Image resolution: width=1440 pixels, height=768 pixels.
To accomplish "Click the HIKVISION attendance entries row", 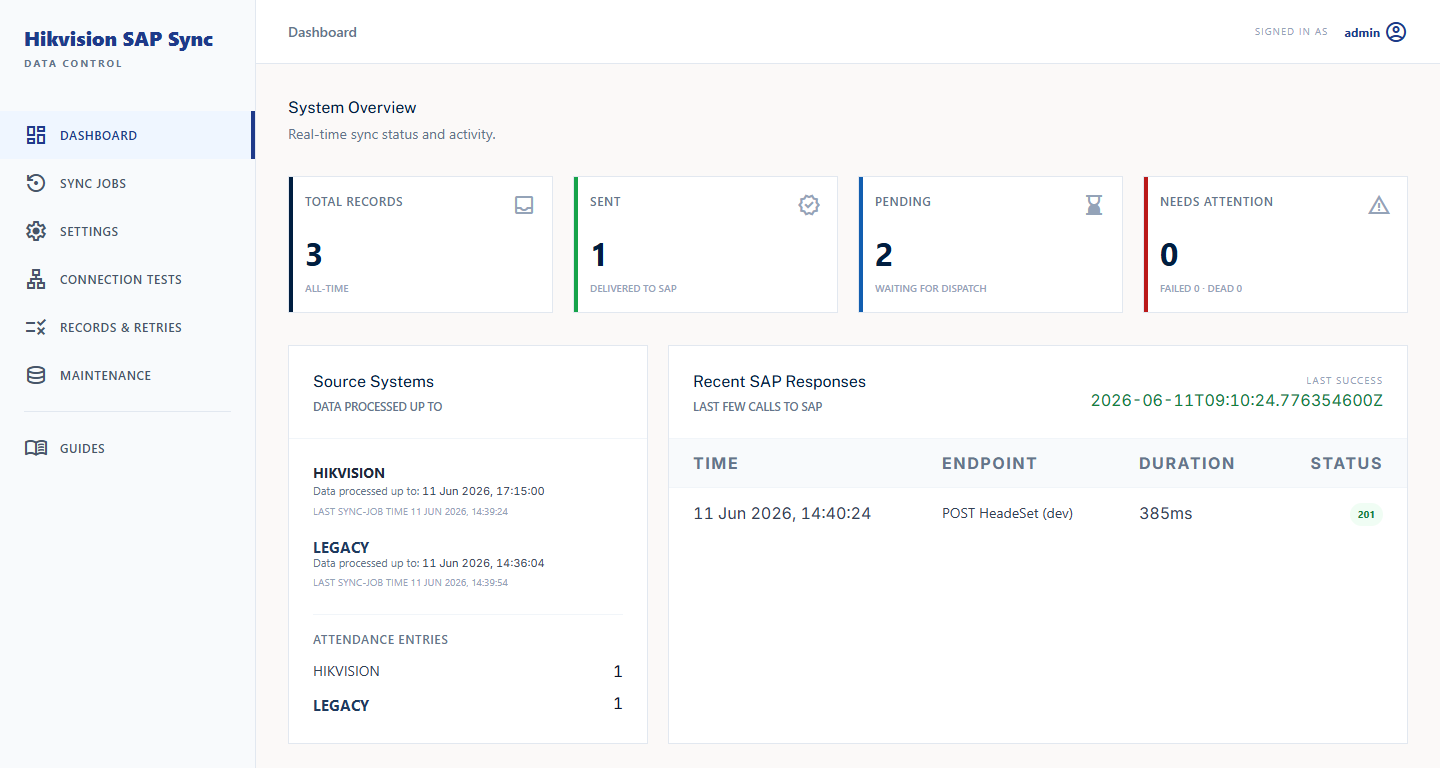I will tap(468, 671).
